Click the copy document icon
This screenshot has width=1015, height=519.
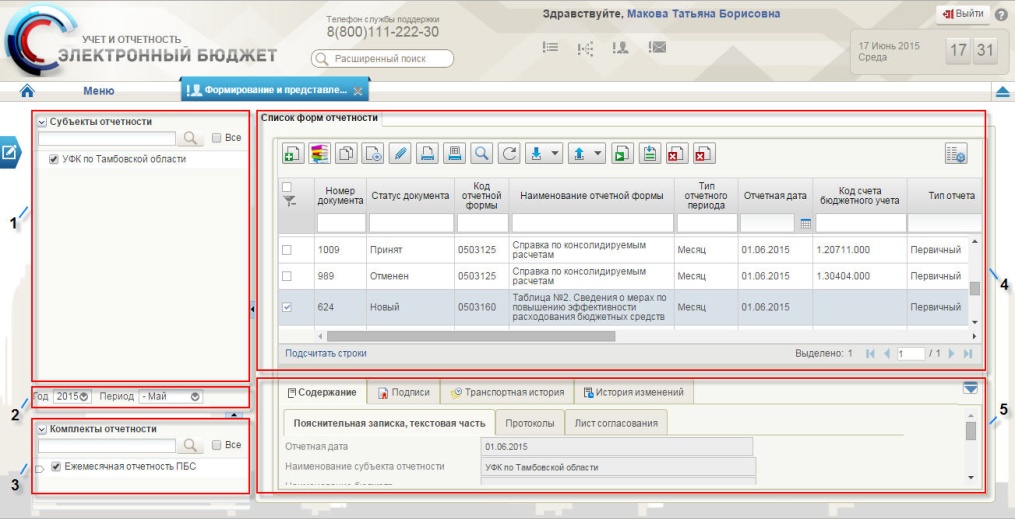point(346,153)
